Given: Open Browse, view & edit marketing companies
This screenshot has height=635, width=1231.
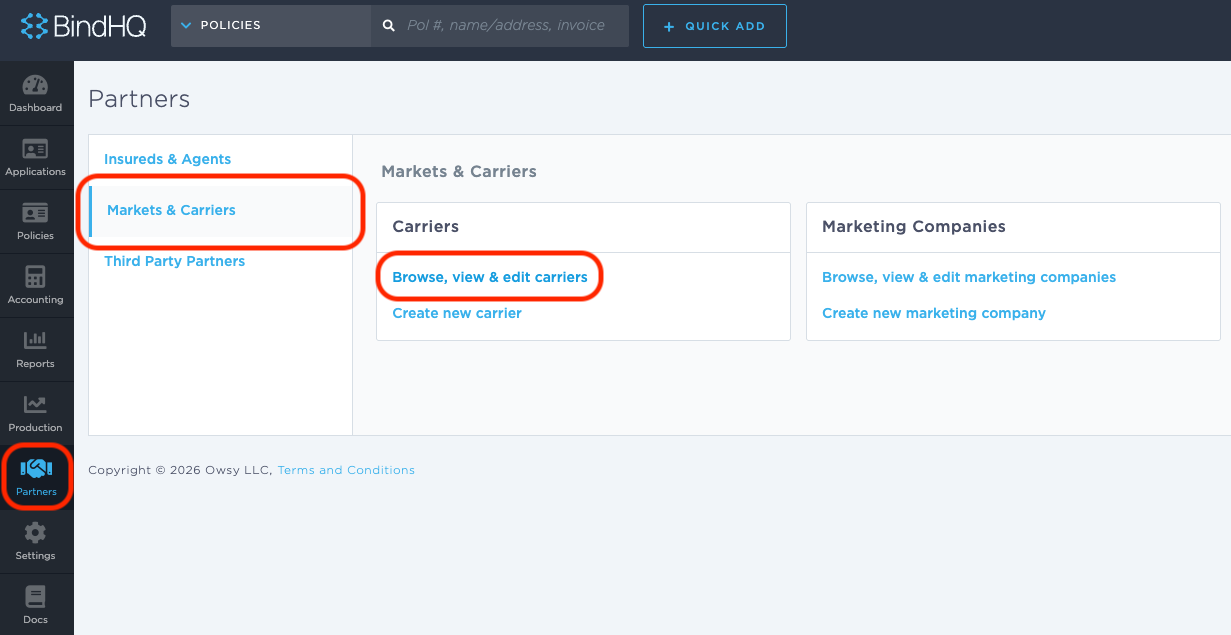Looking at the screenshot, I should (969, 277).
